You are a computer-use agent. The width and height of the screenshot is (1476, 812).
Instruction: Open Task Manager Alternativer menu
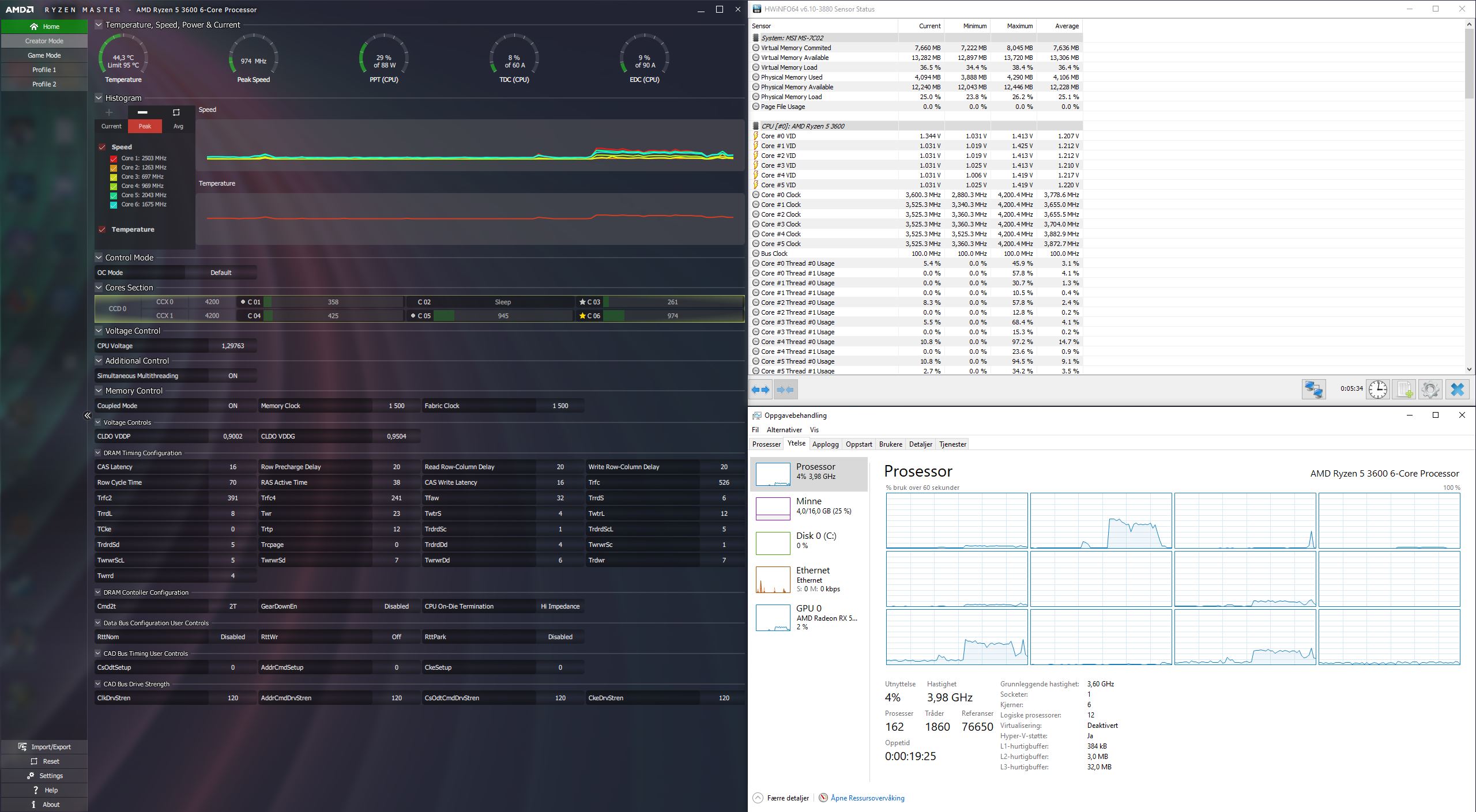pyautogui.click(x=784, y=430)
